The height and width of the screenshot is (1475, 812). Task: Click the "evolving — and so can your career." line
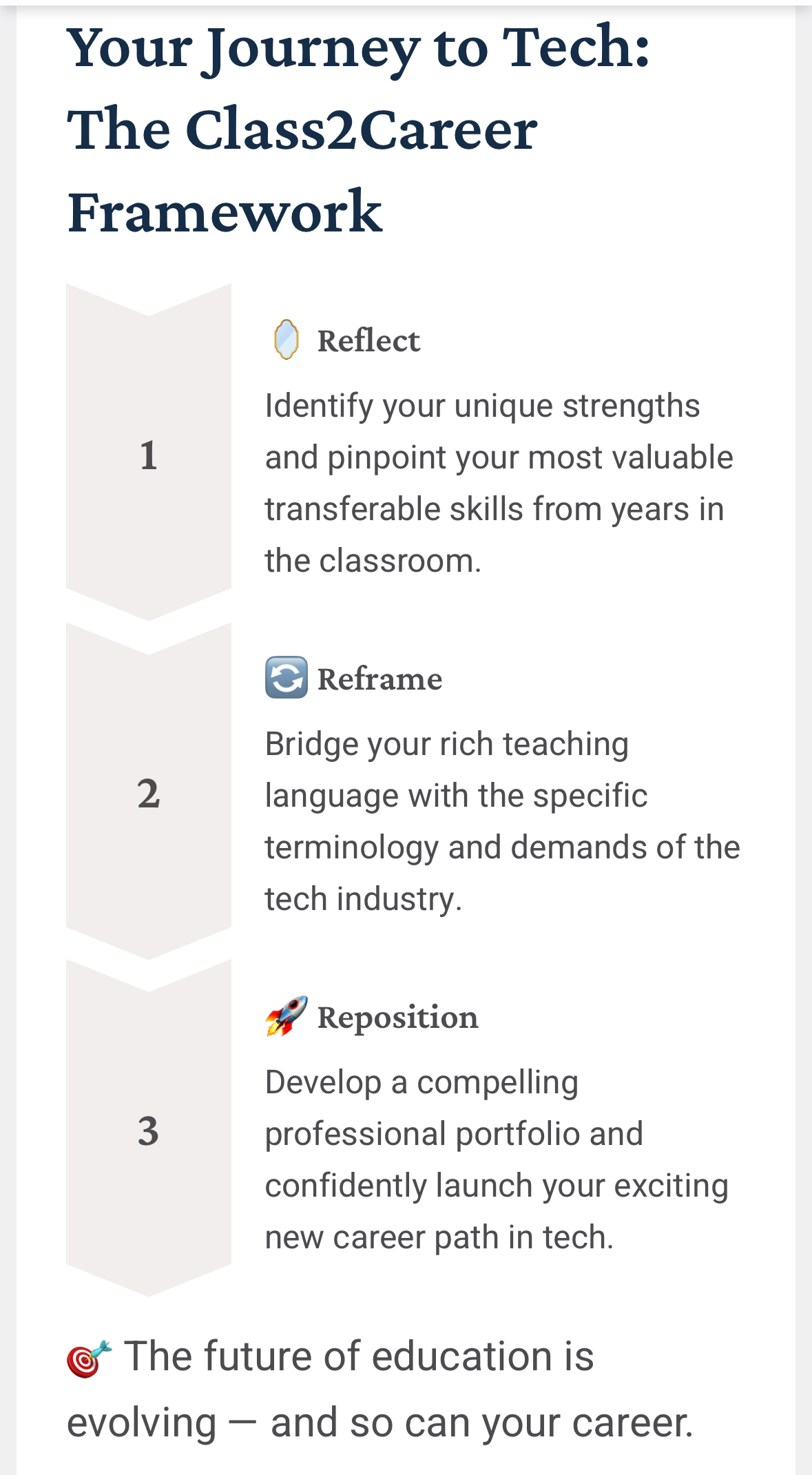pyautogui.click(x=379, y=1423)
